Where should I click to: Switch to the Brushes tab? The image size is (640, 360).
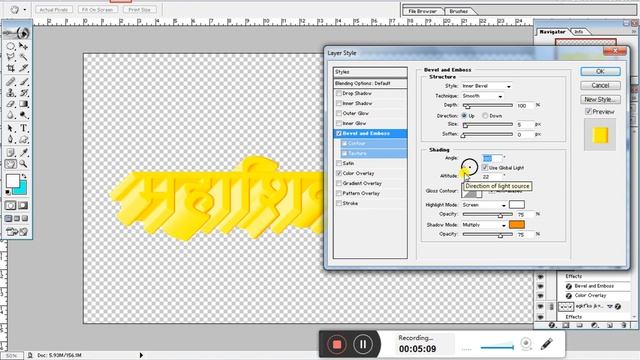[459, 11]
